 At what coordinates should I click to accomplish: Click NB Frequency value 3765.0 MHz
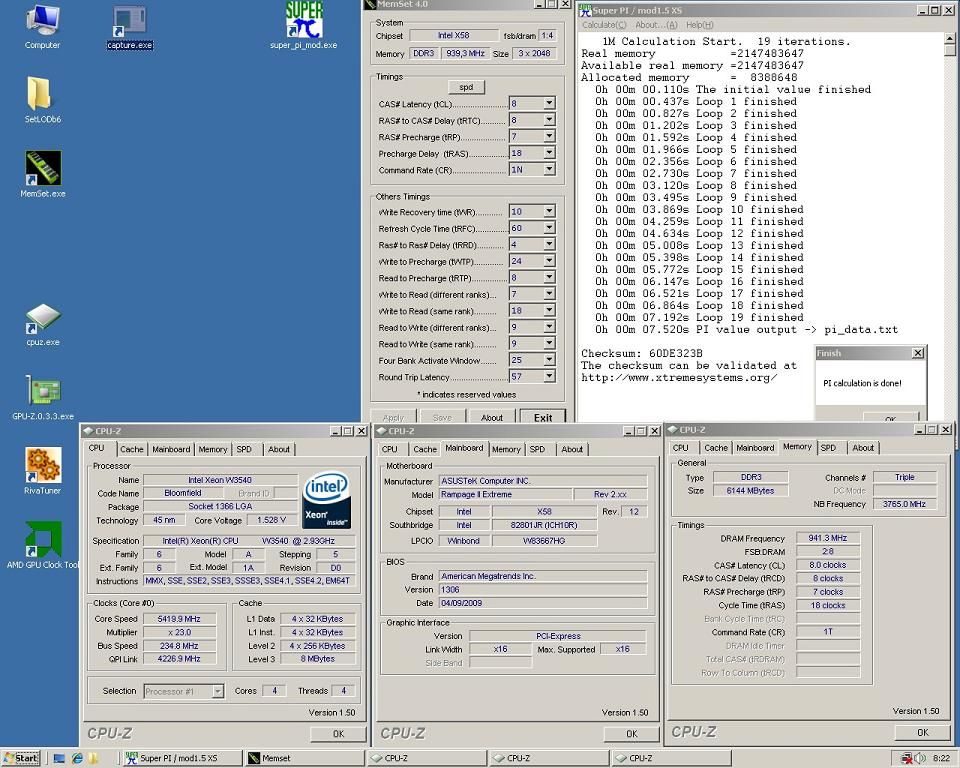click(904, 504)
